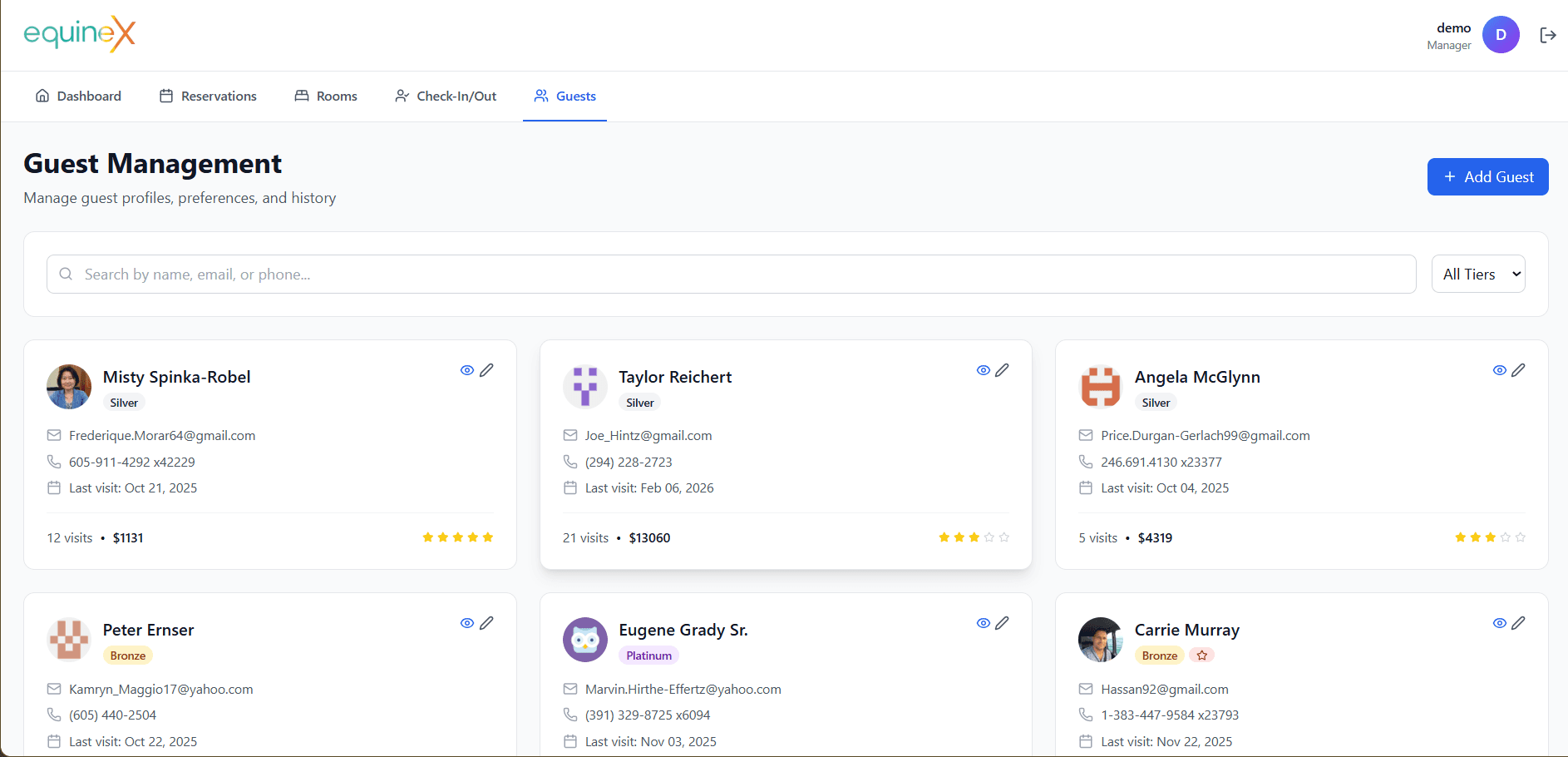Click Marvin.Hirthe-Effertz@yahoo.com email
Screen dimensions: 1568x757
(x=683, y=689)
